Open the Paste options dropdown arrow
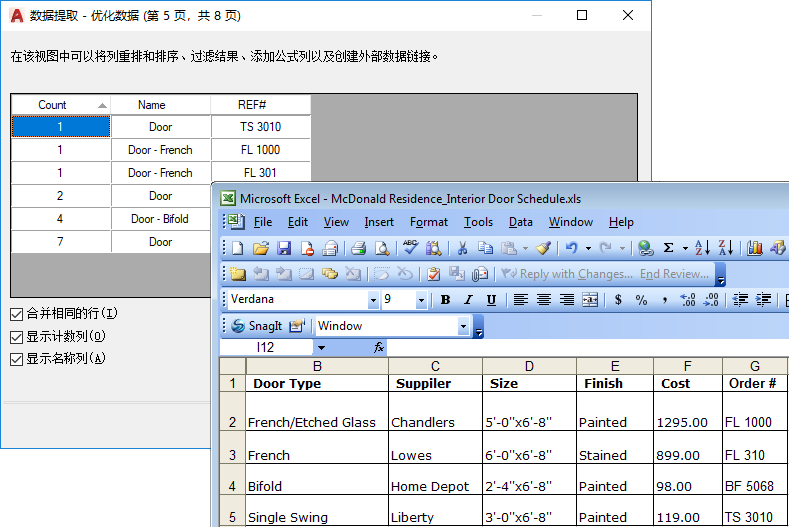 pos(525,248)
